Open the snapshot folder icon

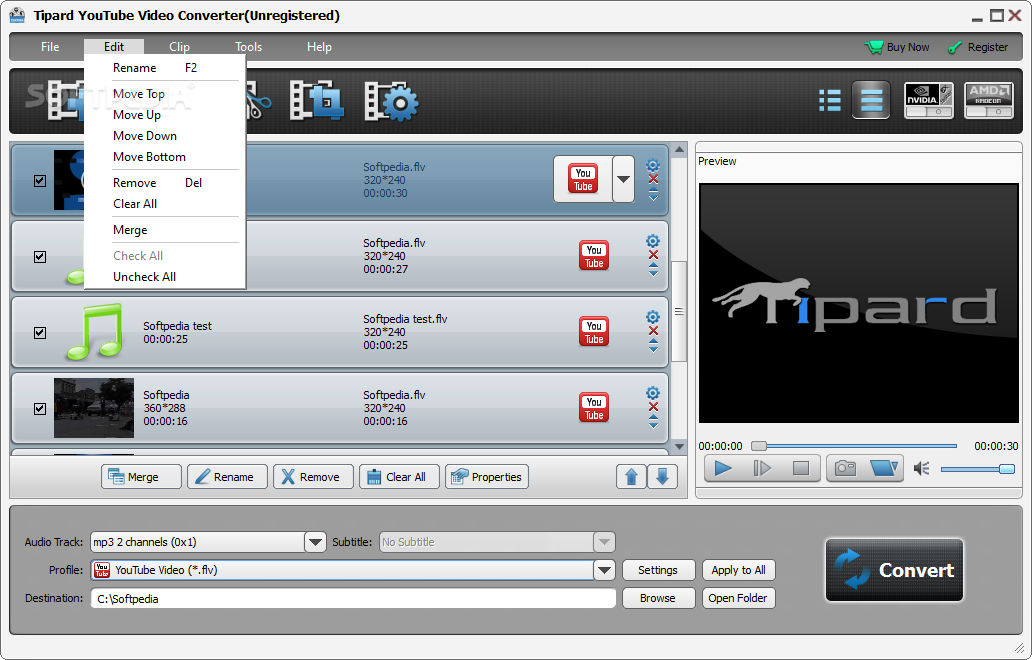883,468
